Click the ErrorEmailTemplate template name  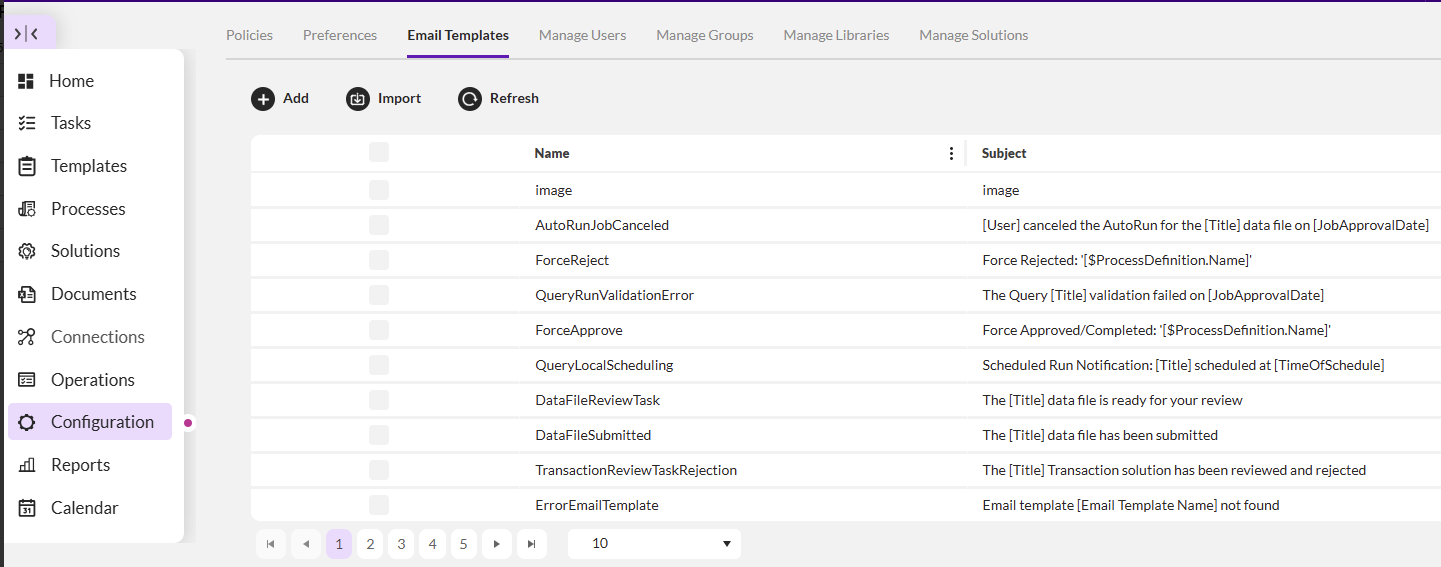597,505
